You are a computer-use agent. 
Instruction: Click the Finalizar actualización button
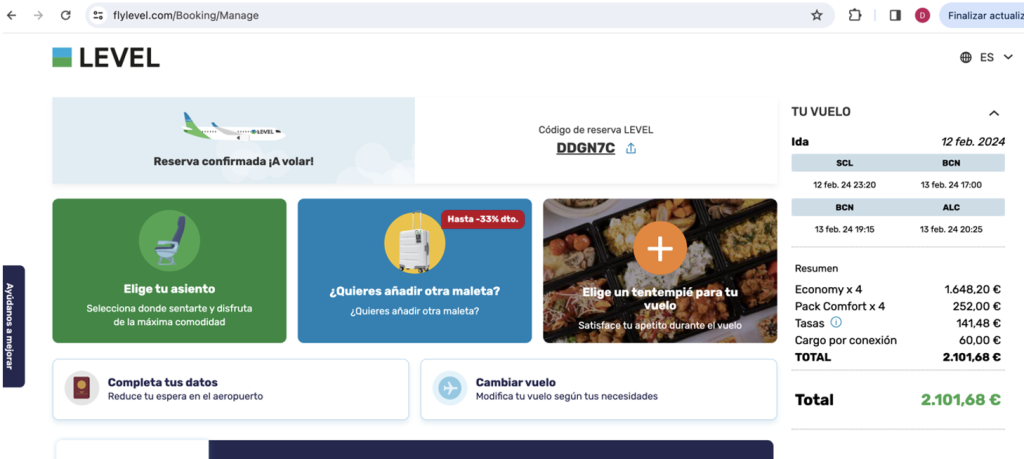tap(982, 16)
